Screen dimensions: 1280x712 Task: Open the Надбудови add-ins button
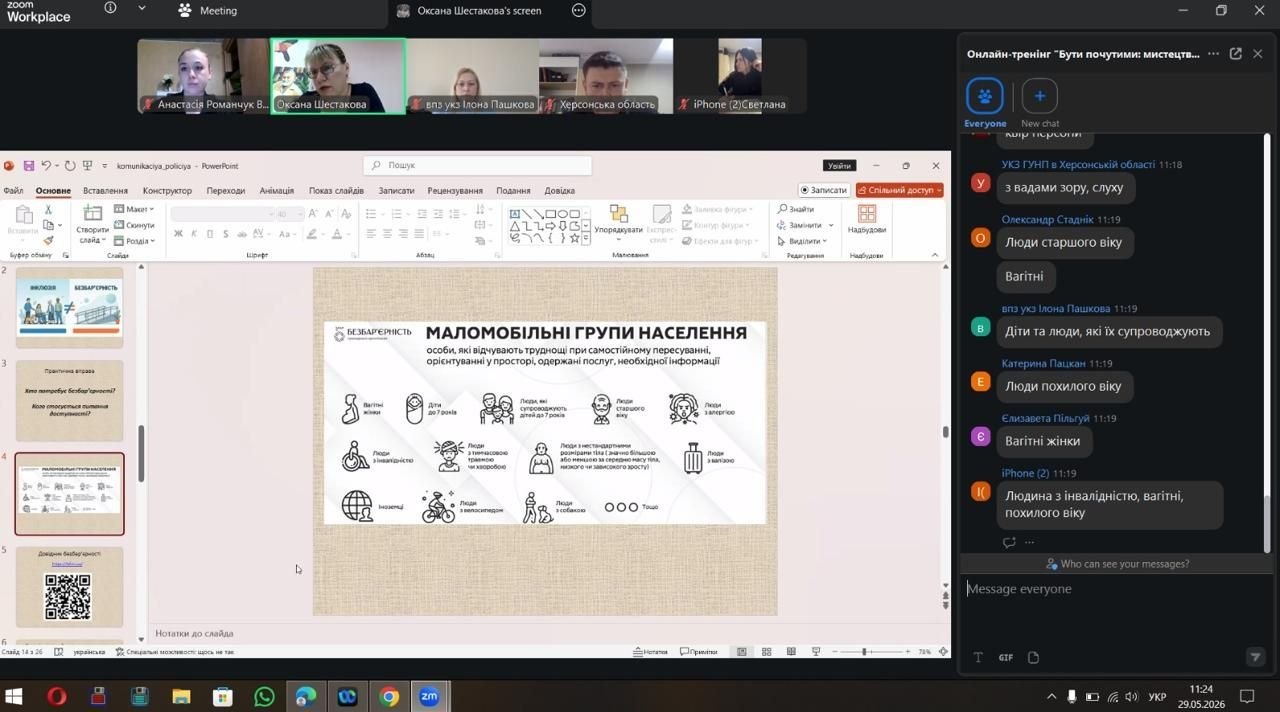coord(867,220)
